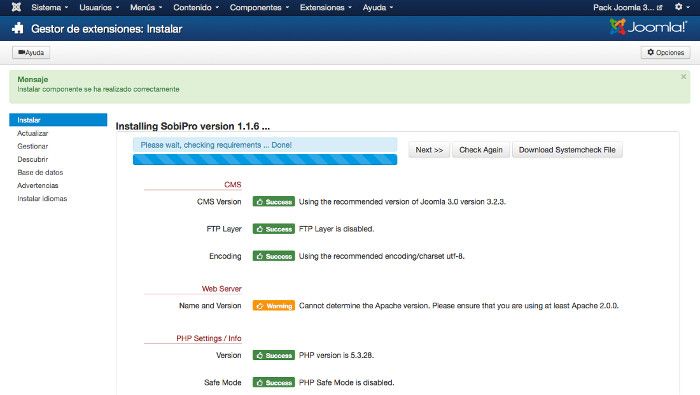
Task: Click the Download Systemcheck File button
Action: point(567,150)
